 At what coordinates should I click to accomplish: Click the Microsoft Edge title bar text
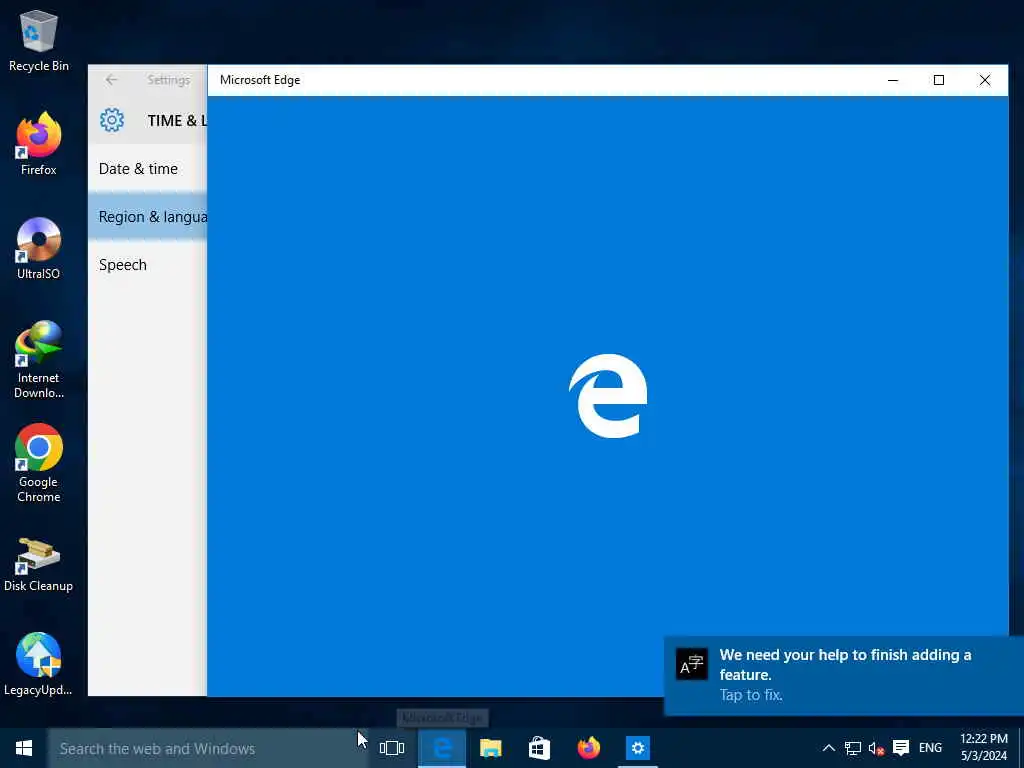click(x=260, y=80)
